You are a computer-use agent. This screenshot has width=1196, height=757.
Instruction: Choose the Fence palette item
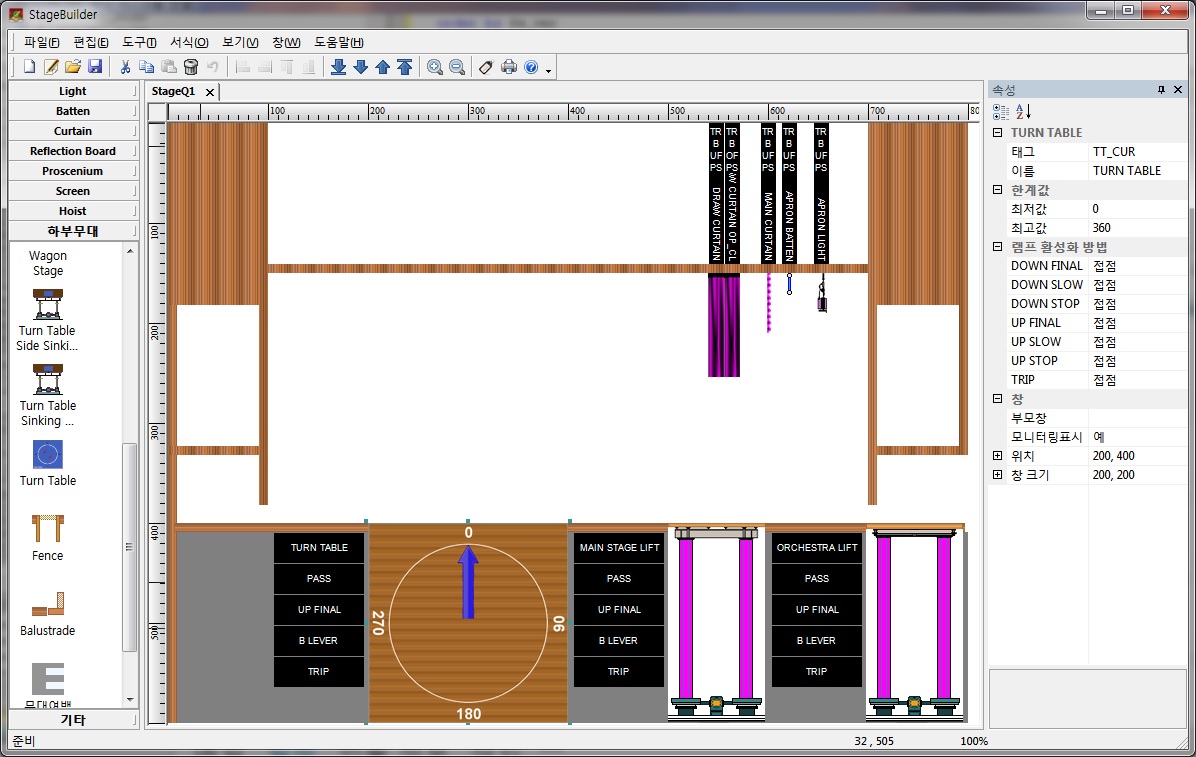tap(47, 538)
